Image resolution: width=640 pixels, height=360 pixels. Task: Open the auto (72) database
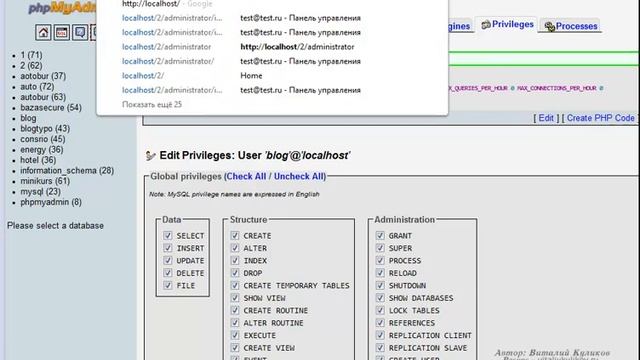click(37, 87)
